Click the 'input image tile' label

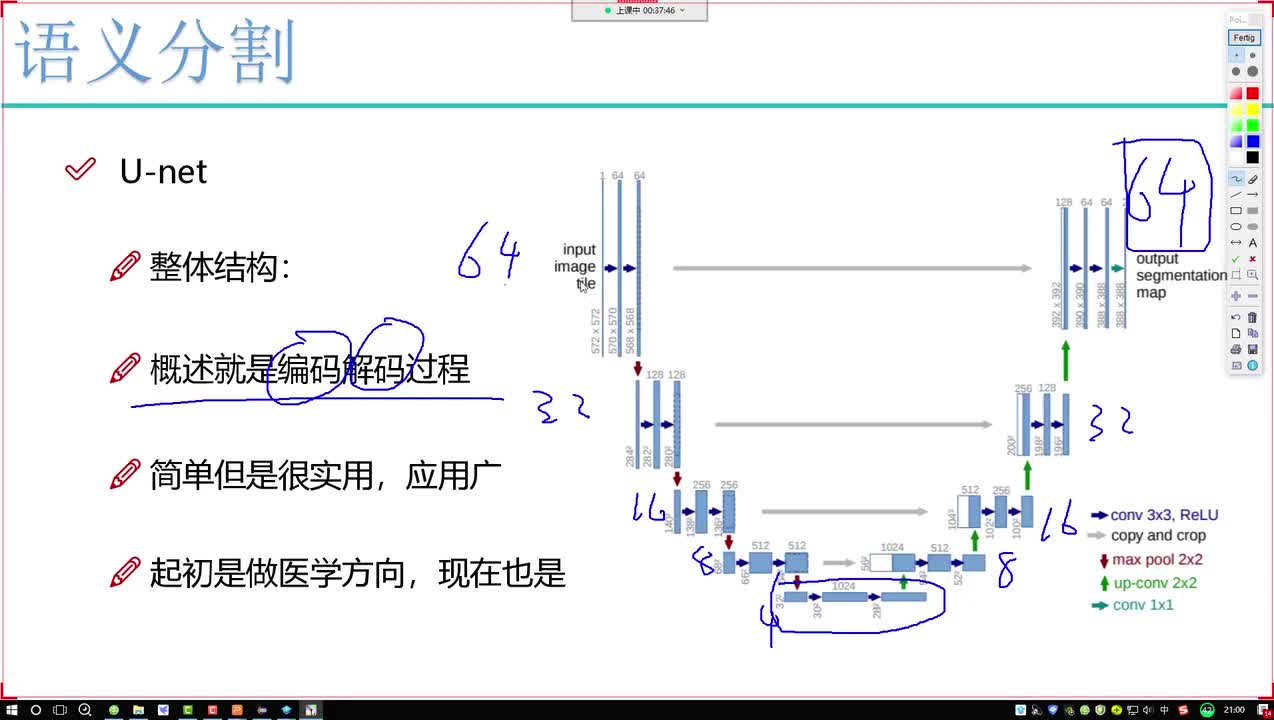[575, 267]
